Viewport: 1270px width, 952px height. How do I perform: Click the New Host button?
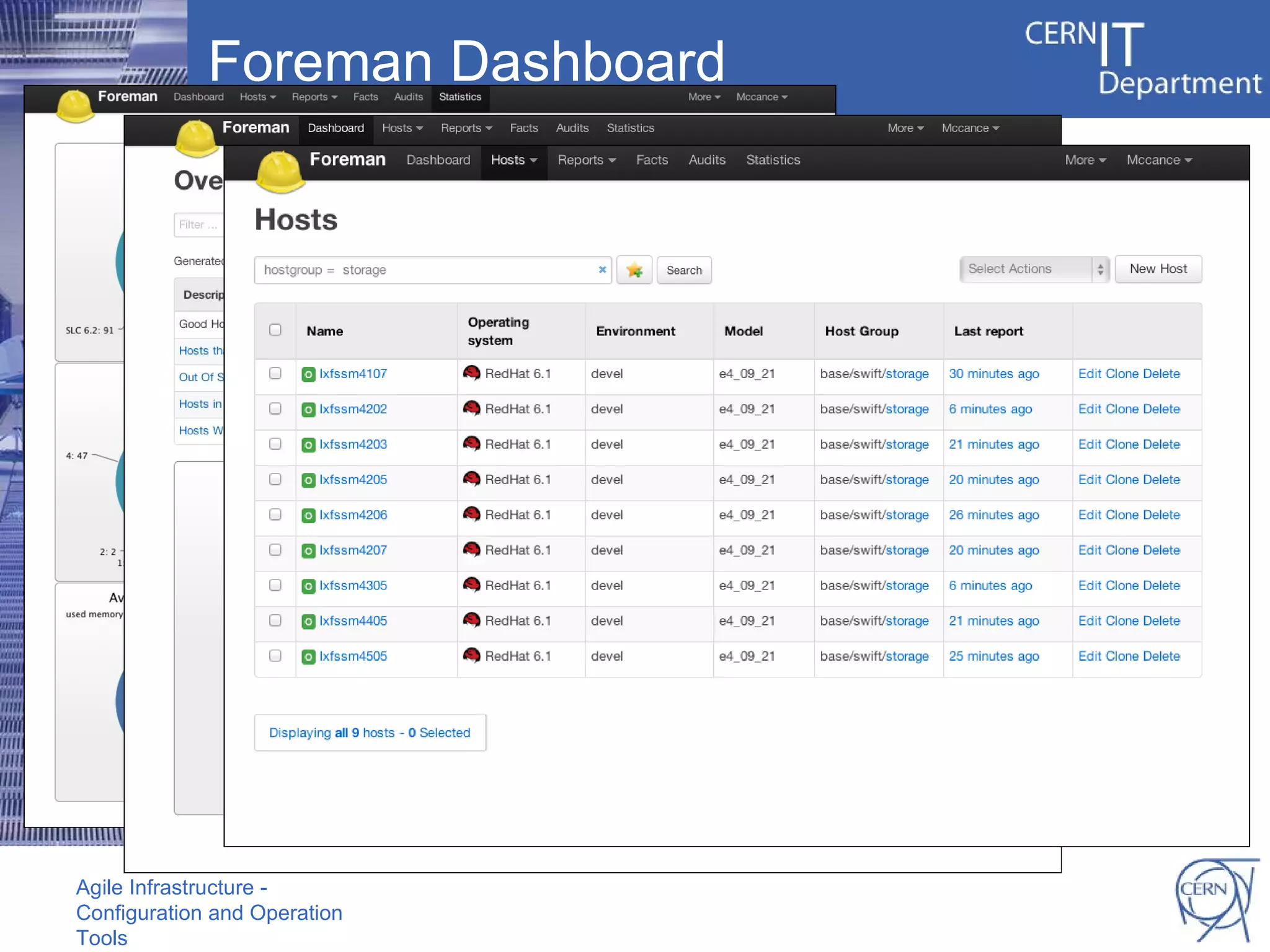pyautogui.click(x=1158, y=269)
